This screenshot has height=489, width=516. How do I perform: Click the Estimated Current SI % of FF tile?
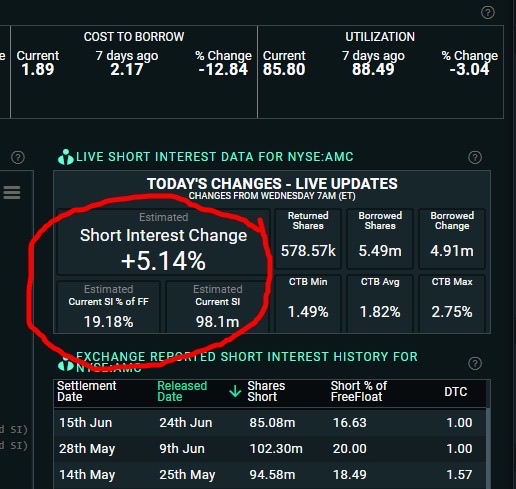(x=109, y=307)
